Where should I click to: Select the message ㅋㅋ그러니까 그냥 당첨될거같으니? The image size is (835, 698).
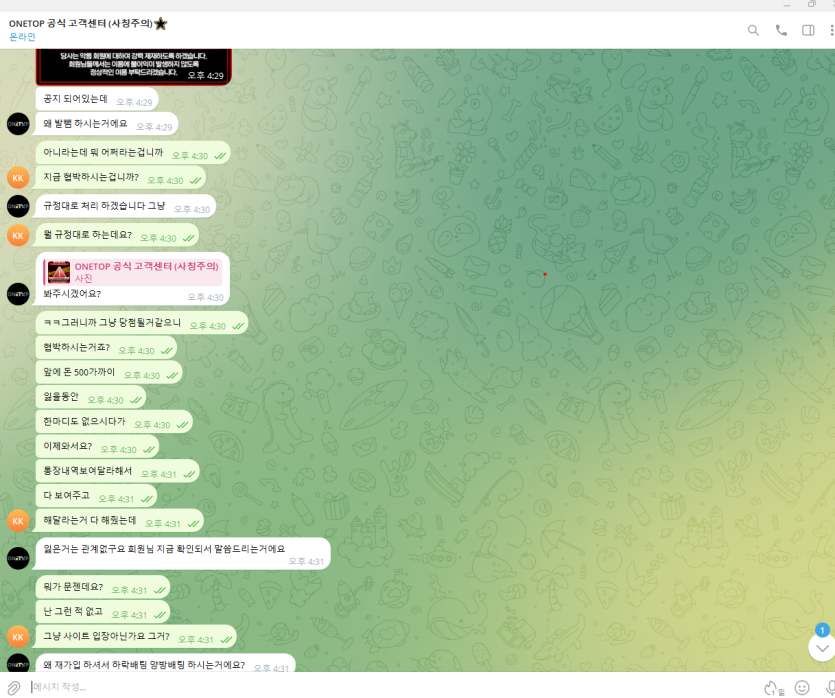tap(142, 323)
